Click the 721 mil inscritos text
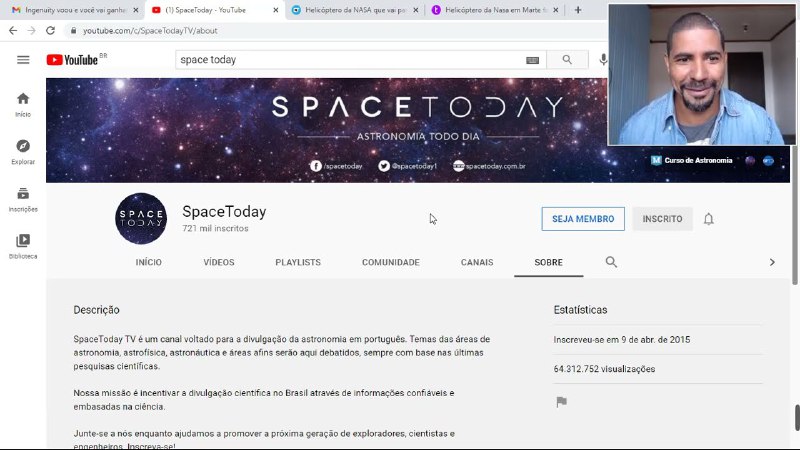Image resolution: width=800 pixels, height=450 pixels. click(x=215, y=229)
